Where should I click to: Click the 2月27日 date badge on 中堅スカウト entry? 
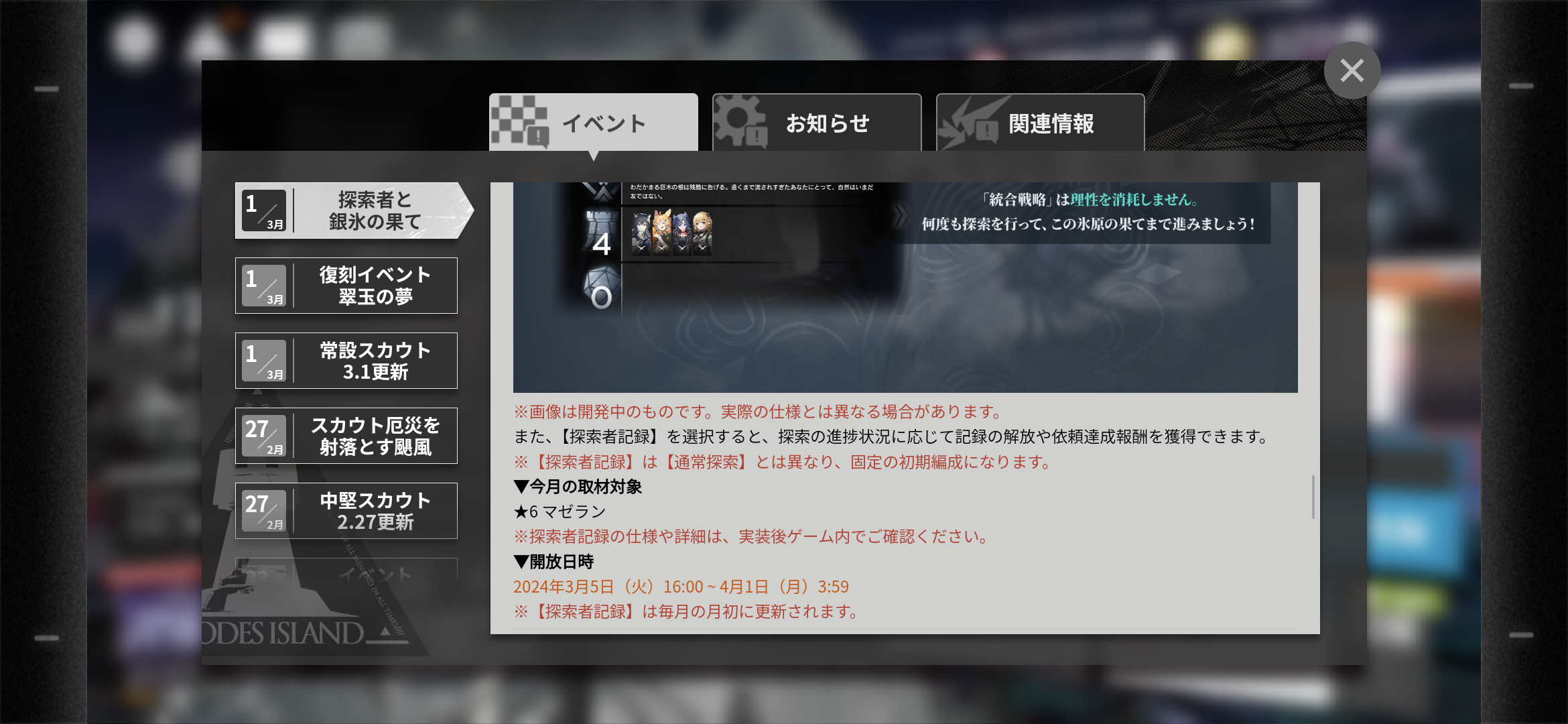coord(264,511)
